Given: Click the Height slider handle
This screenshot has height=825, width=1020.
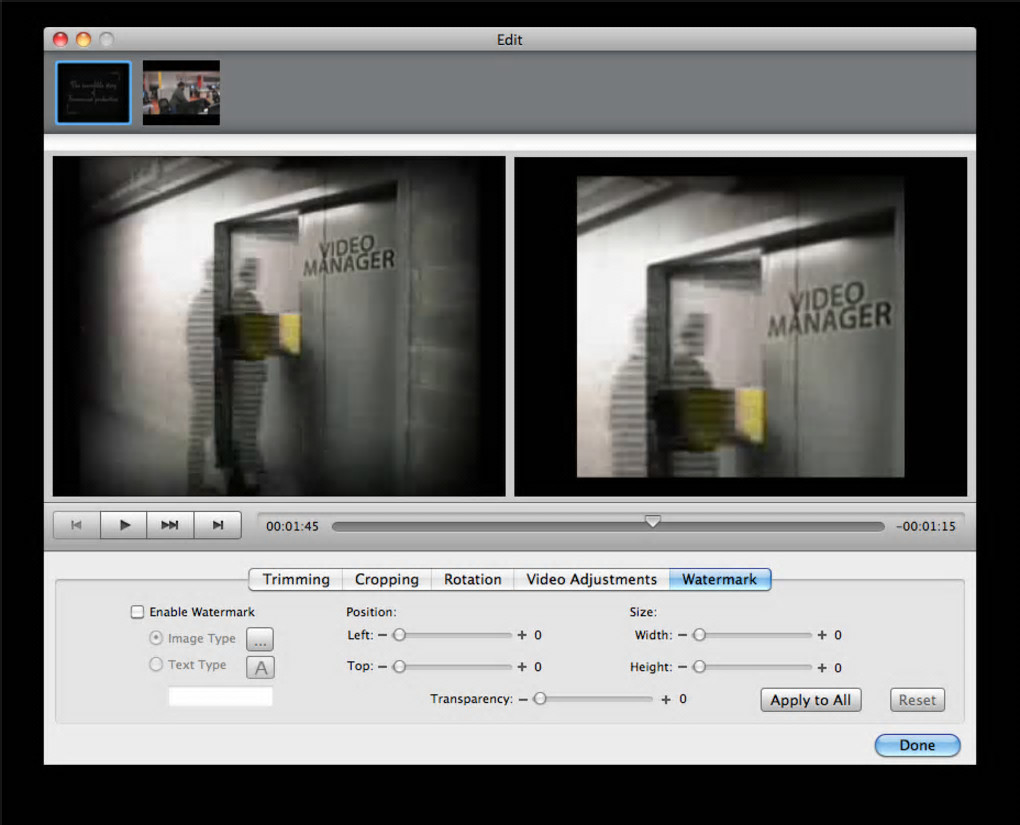Looking at the screenshot, I should (699, 666).
